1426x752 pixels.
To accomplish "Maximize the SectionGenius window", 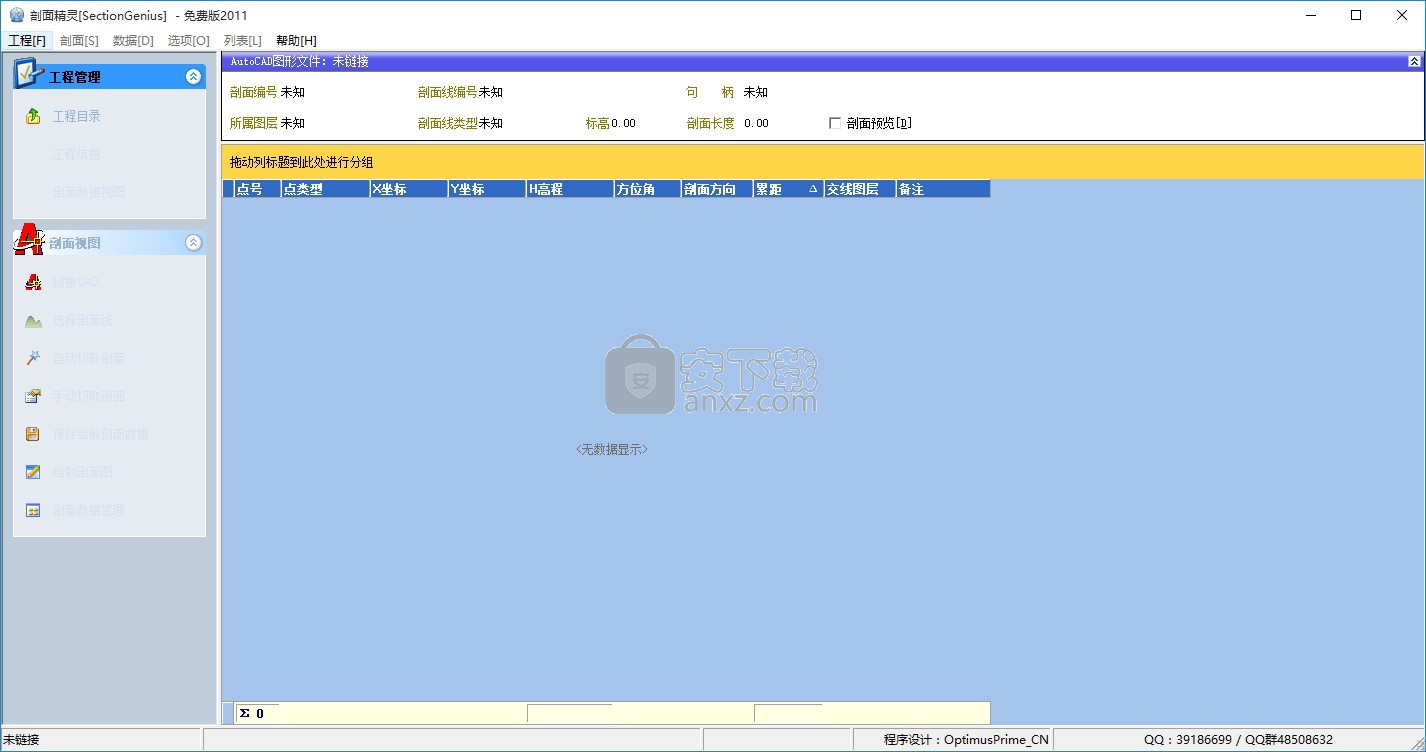I will pyautogui.click(x=1356, y=15).
